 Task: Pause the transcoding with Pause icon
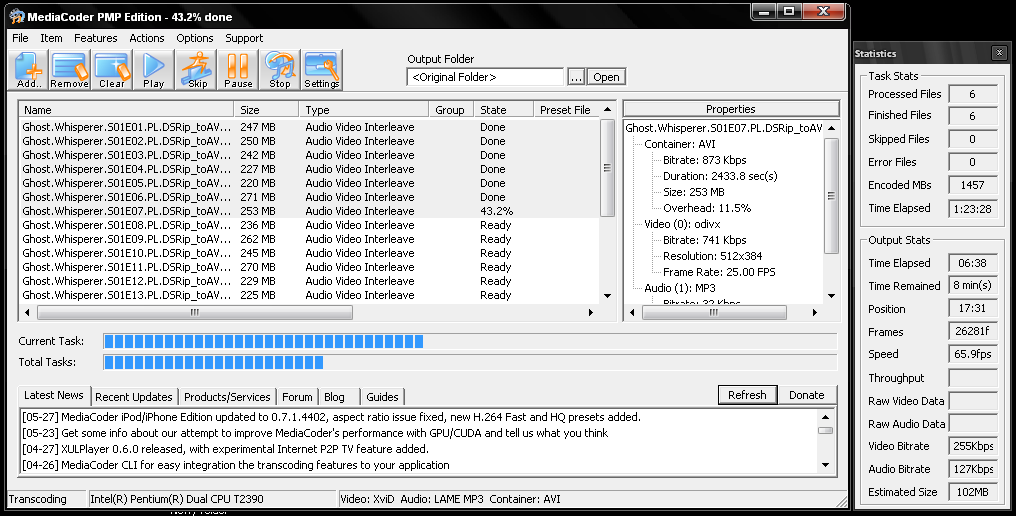[x=238, y=70]
